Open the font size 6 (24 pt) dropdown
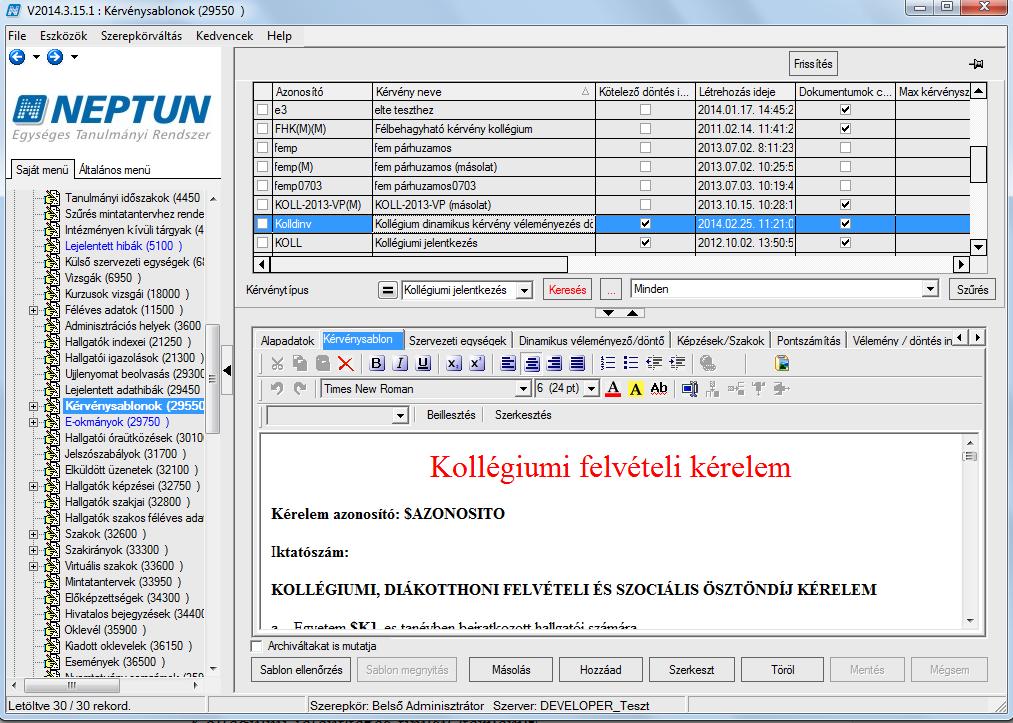Viewport: 1013px width, 723px height. (x=591, y=389)
